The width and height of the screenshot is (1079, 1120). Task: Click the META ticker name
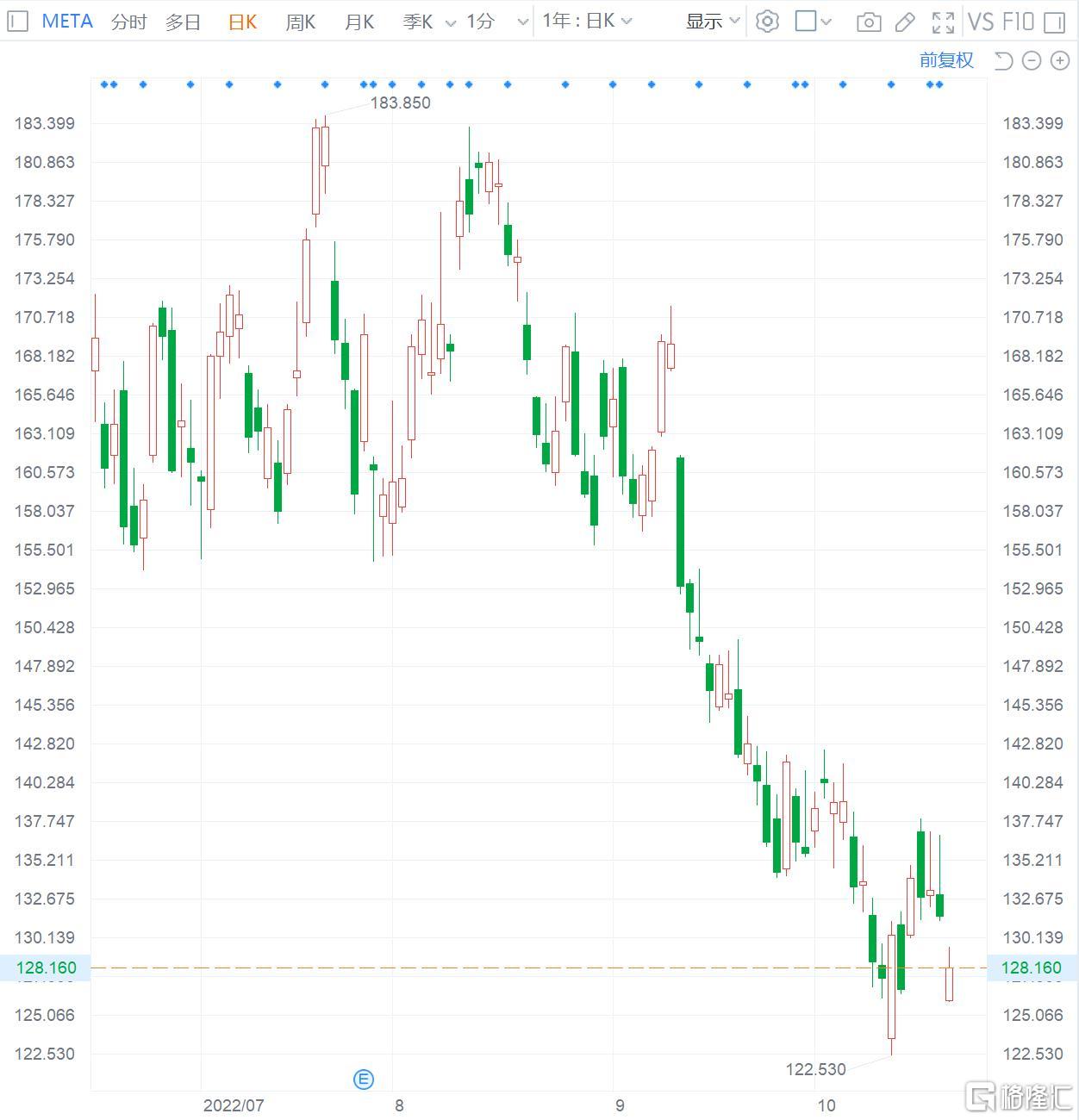(x=67, y=22)
